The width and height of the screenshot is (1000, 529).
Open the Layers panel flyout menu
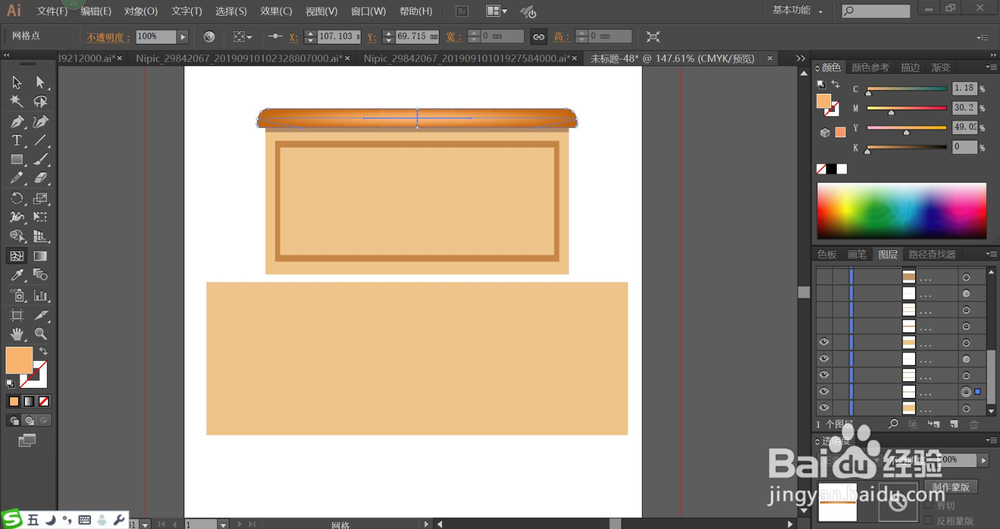coord(990,254)
